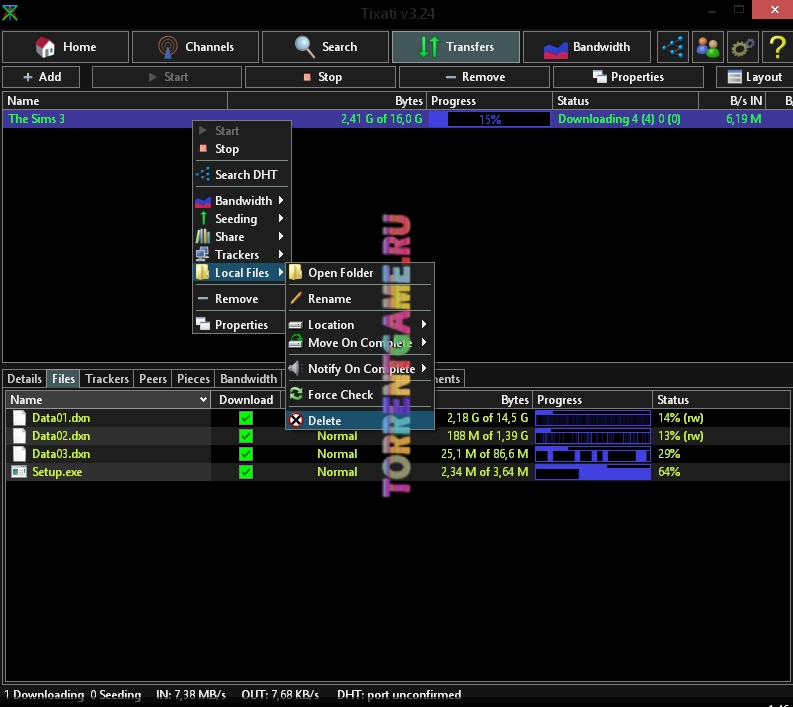
Task: Switch to the Pieces tab
Action: coord(193,379)
